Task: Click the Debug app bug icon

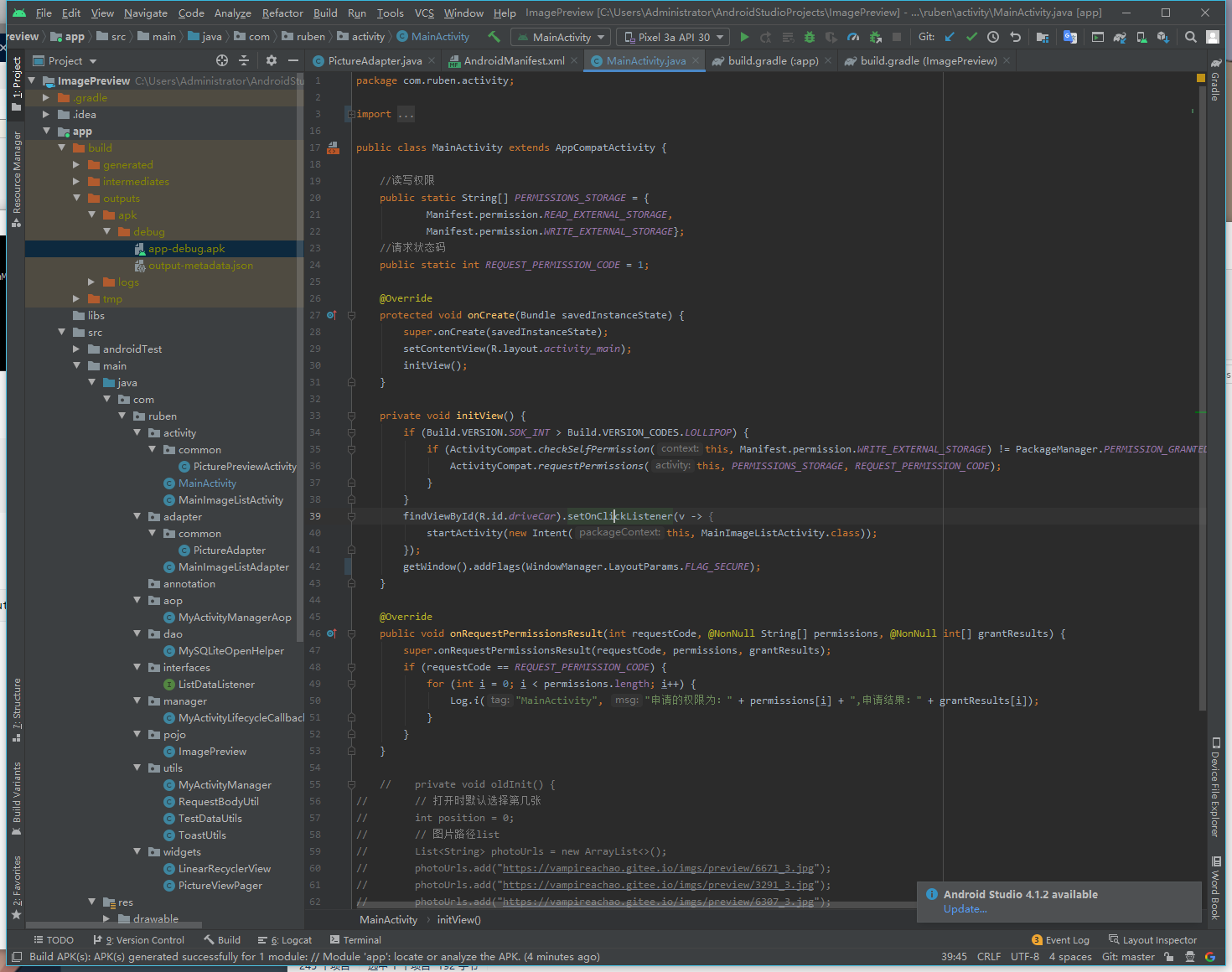Action: pos(809,37)
